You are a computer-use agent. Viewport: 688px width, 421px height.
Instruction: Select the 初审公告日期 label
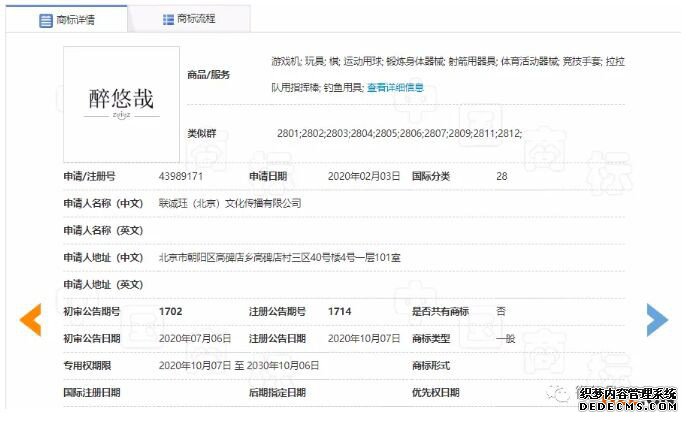(x=92, y=338)
